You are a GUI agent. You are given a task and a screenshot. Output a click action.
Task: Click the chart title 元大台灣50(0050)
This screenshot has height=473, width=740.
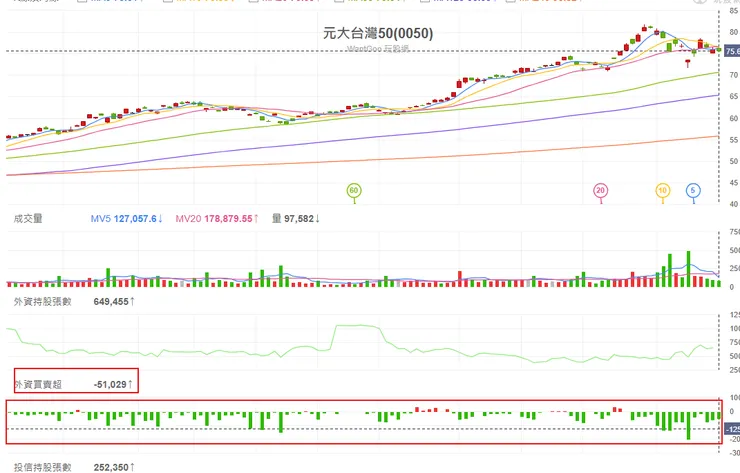tap(378, 34)
